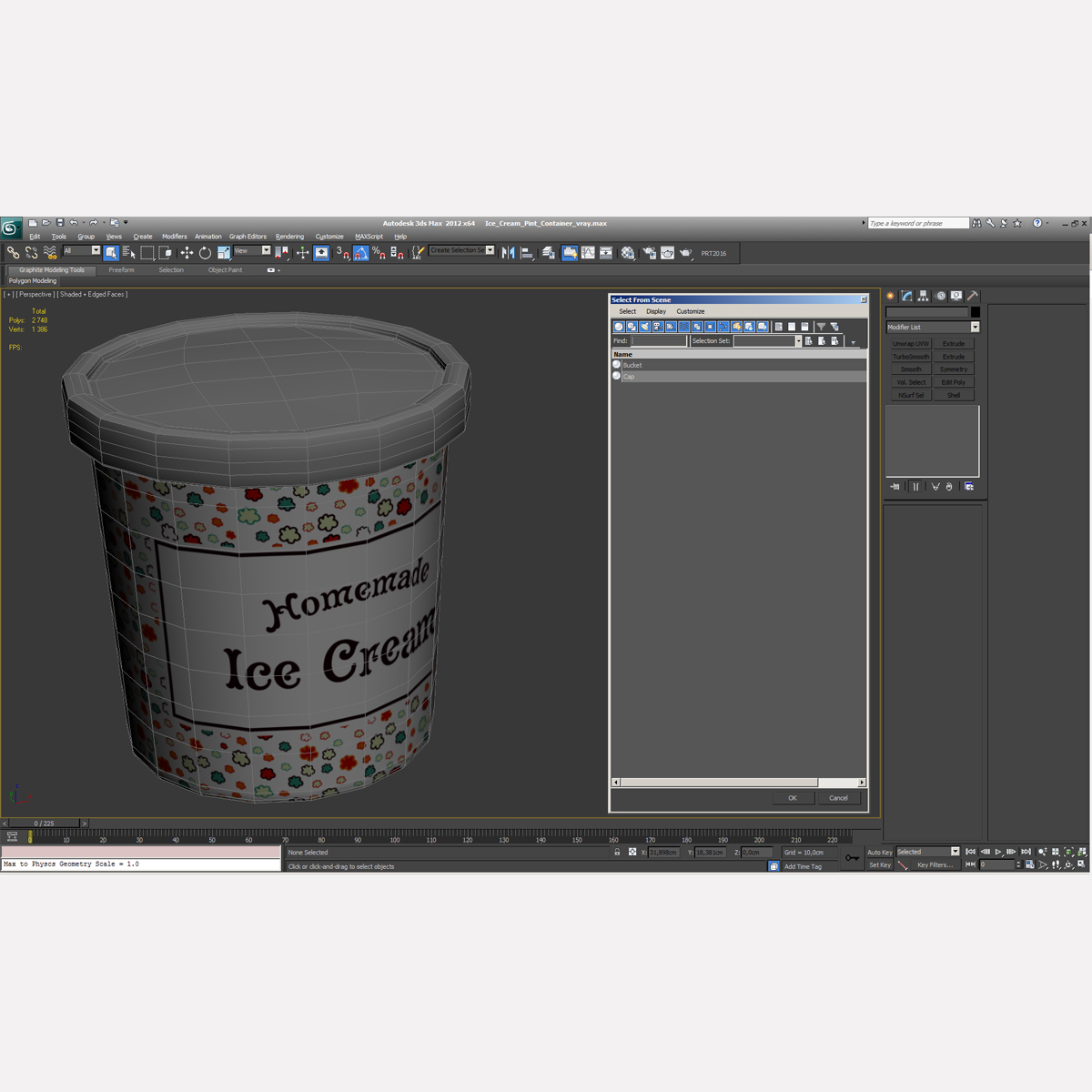Expand the Create Selection Set dropdown
Viewport: 1092px width, 1092px height.
[490, 250]
